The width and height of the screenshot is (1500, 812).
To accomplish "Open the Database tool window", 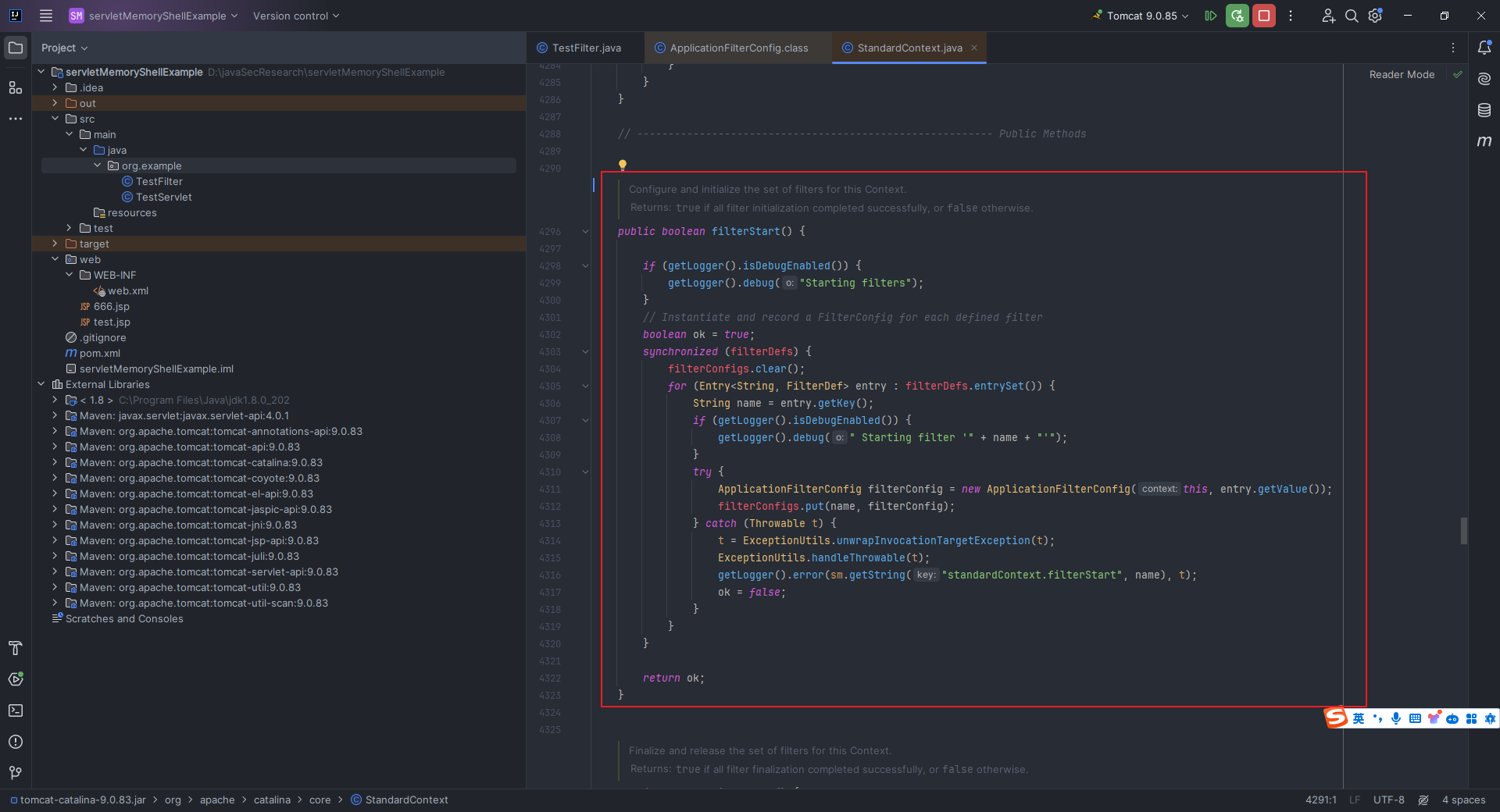I will point(1484,110).
